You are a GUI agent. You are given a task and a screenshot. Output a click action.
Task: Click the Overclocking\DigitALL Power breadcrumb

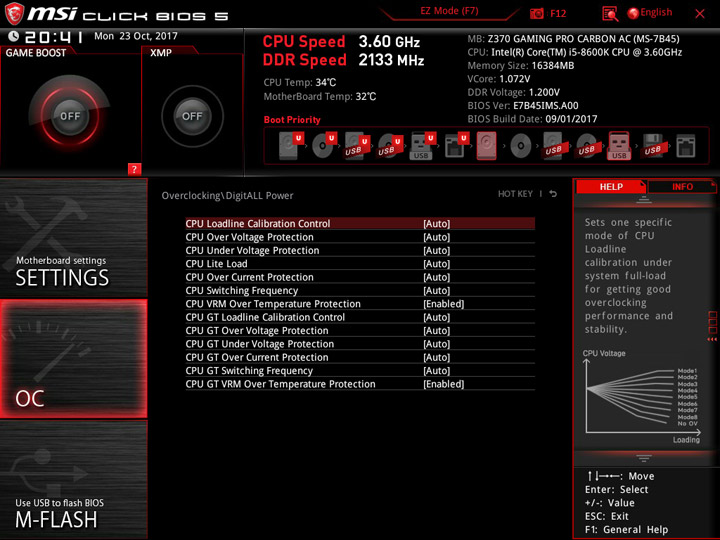click(x=227, y=196)
